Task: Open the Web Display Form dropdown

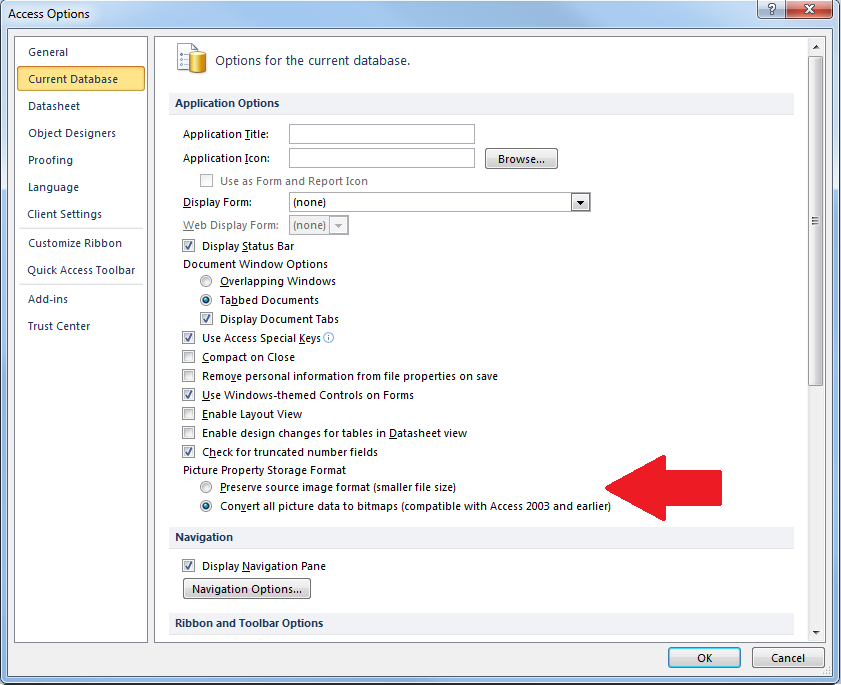Action: (337, 225)
